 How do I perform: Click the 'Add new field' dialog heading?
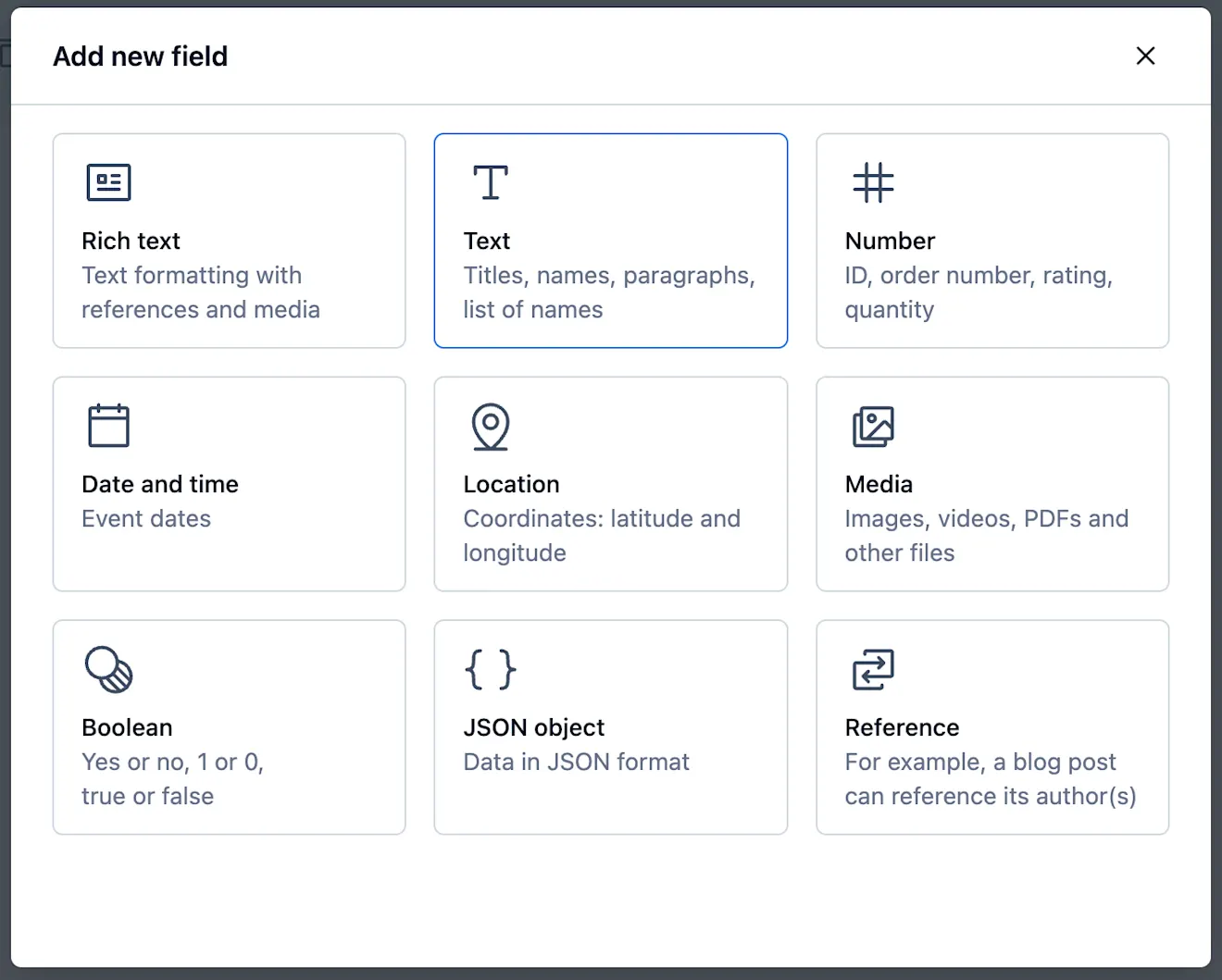(x=140, y=56)
